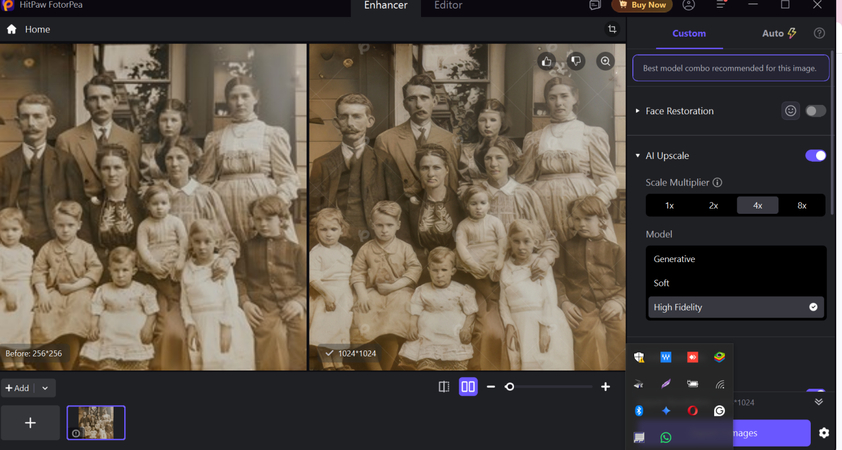Open the magnifier zoom tool on the preview

tap(606, 61)
